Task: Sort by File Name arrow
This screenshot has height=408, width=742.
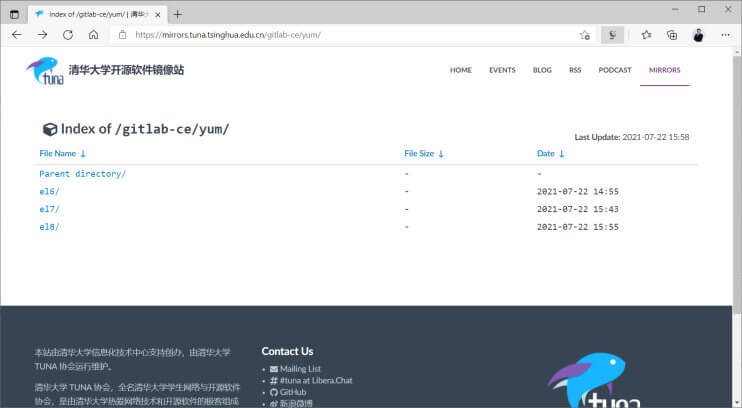Action: point(83,154)
